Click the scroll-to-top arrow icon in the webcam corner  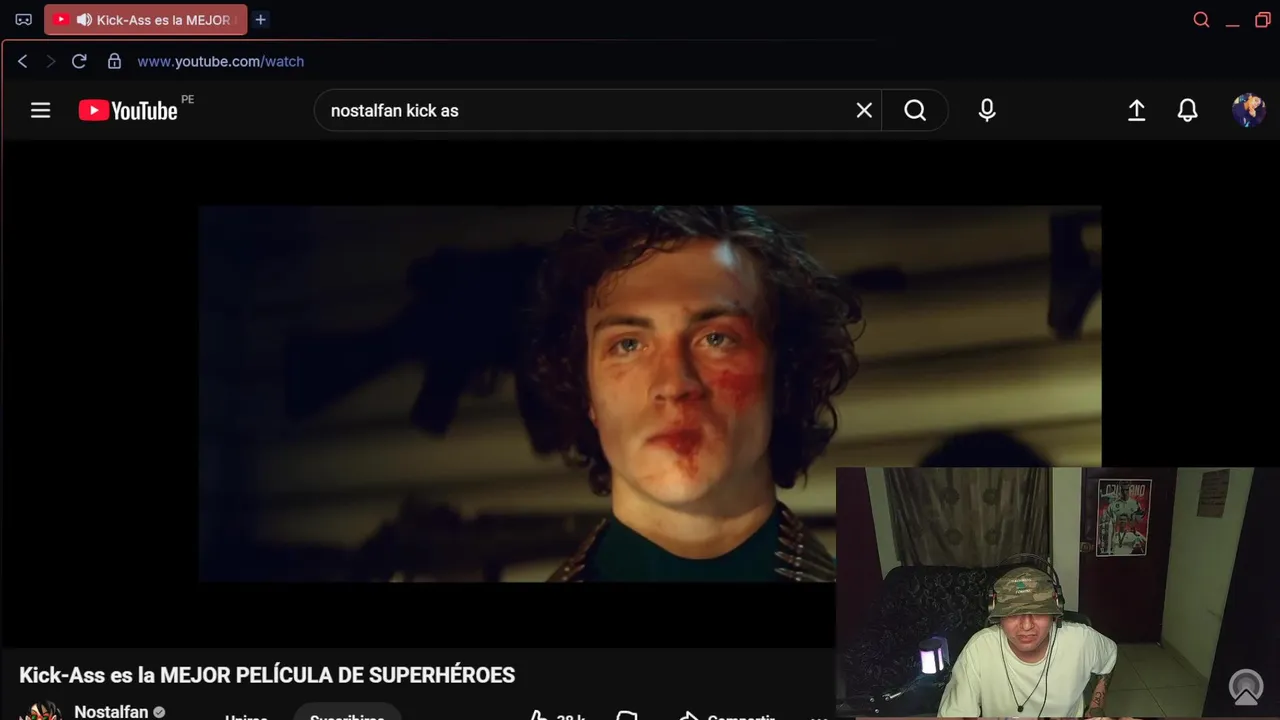(1246, 687)
